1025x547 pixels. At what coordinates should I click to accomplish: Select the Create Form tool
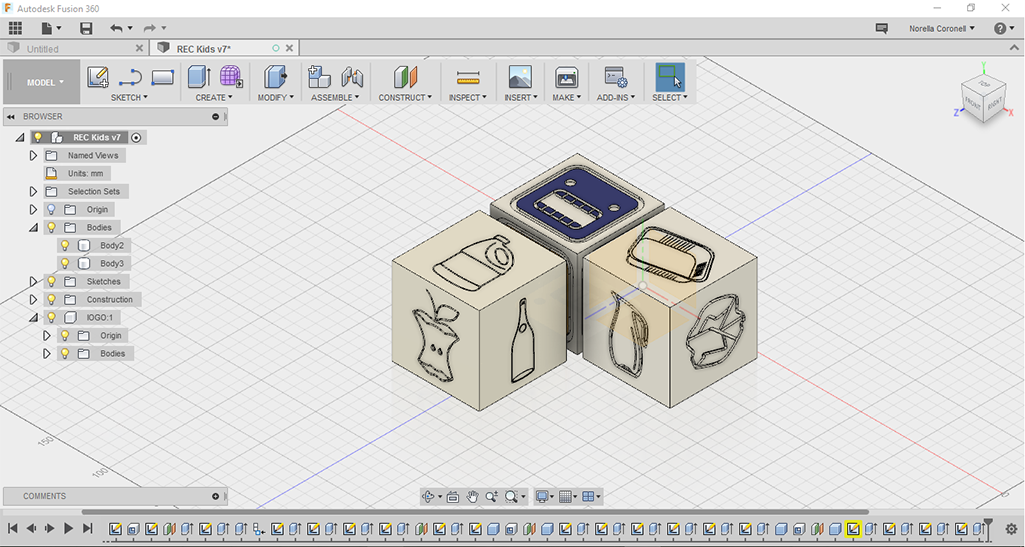point(231,76)
